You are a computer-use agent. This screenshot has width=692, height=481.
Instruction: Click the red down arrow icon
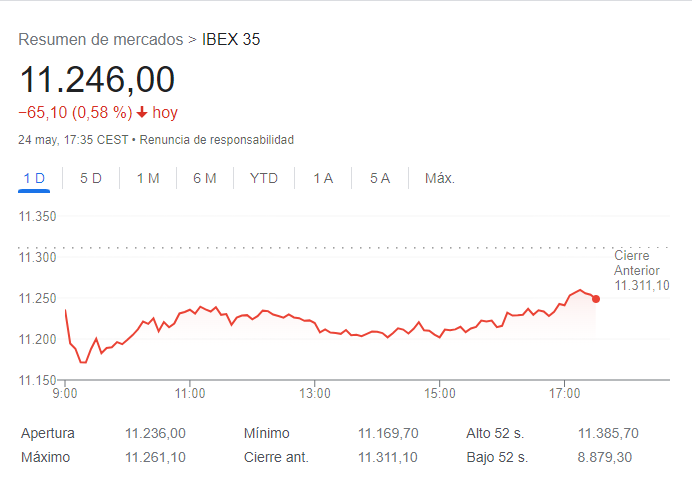pyautogui.click(x=143, y=113)
